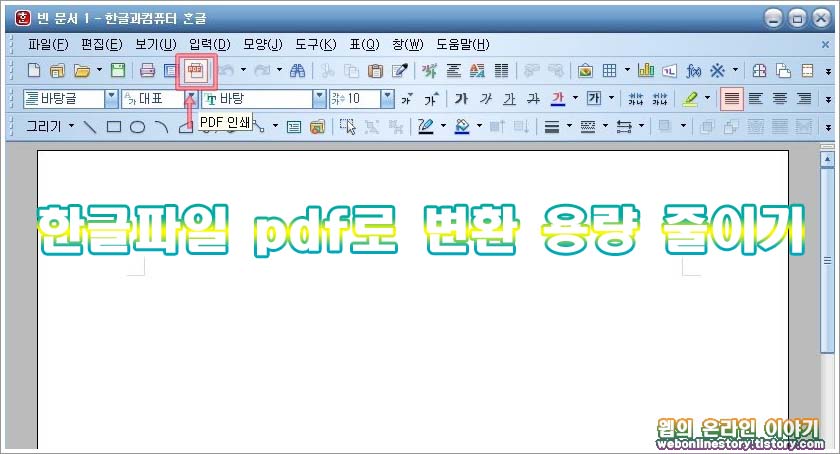840x454 pixels.
Task: Toggle underline 가 formatting
Action: (509, 99)
